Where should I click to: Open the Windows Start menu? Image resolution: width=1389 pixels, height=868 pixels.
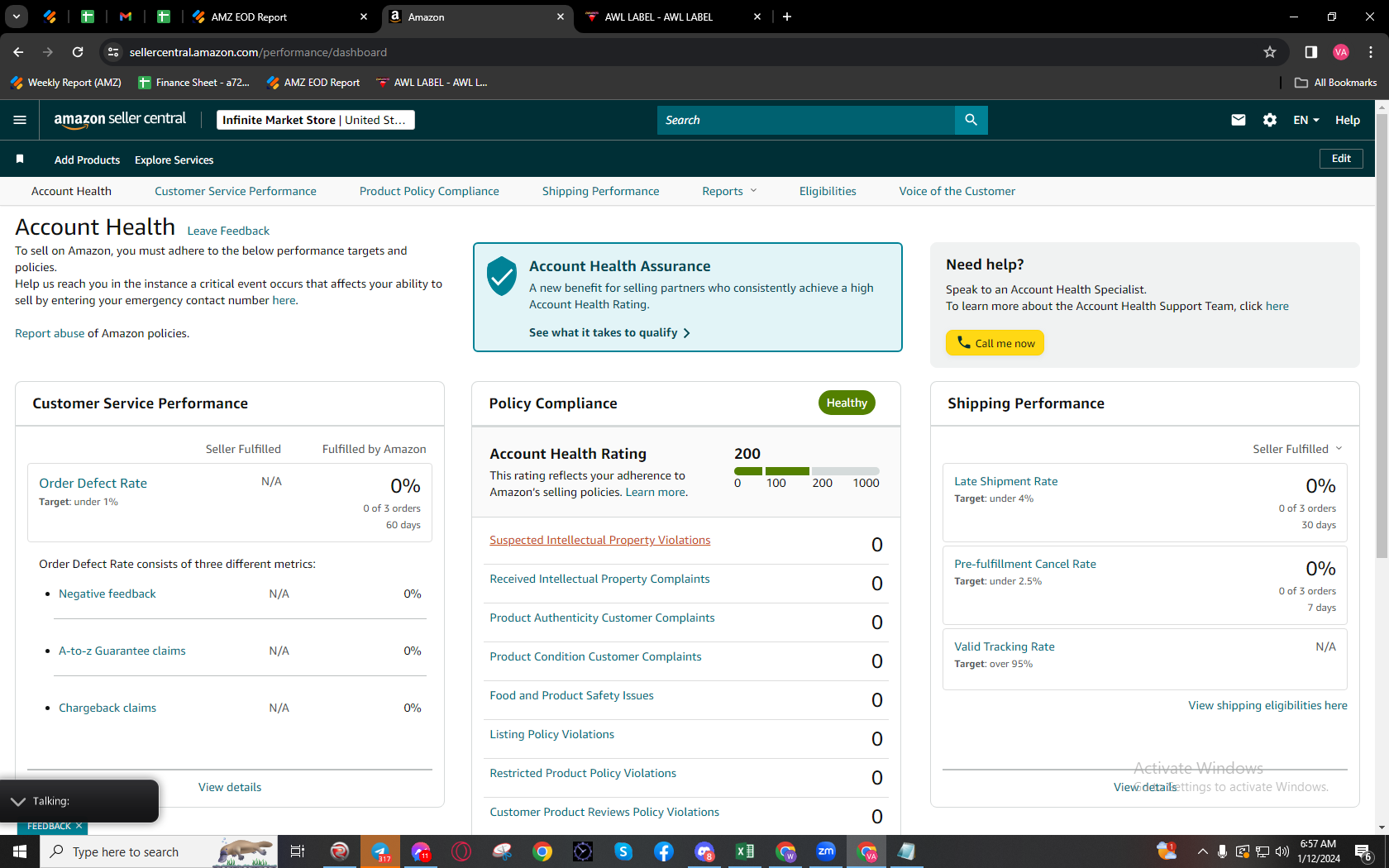click(x=20, y=851)
